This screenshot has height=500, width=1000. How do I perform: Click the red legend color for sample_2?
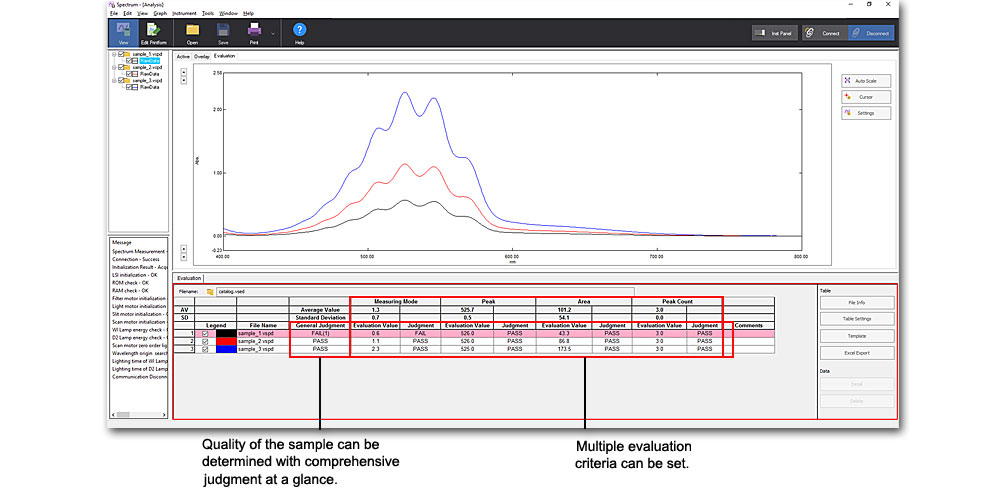[225, 341]
